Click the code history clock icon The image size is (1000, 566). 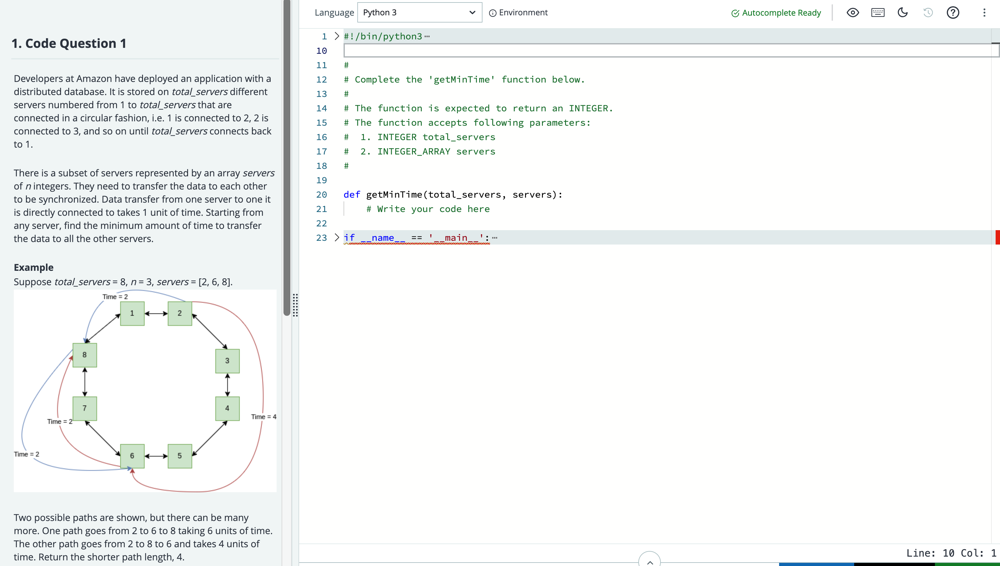[x=927, y=13]
